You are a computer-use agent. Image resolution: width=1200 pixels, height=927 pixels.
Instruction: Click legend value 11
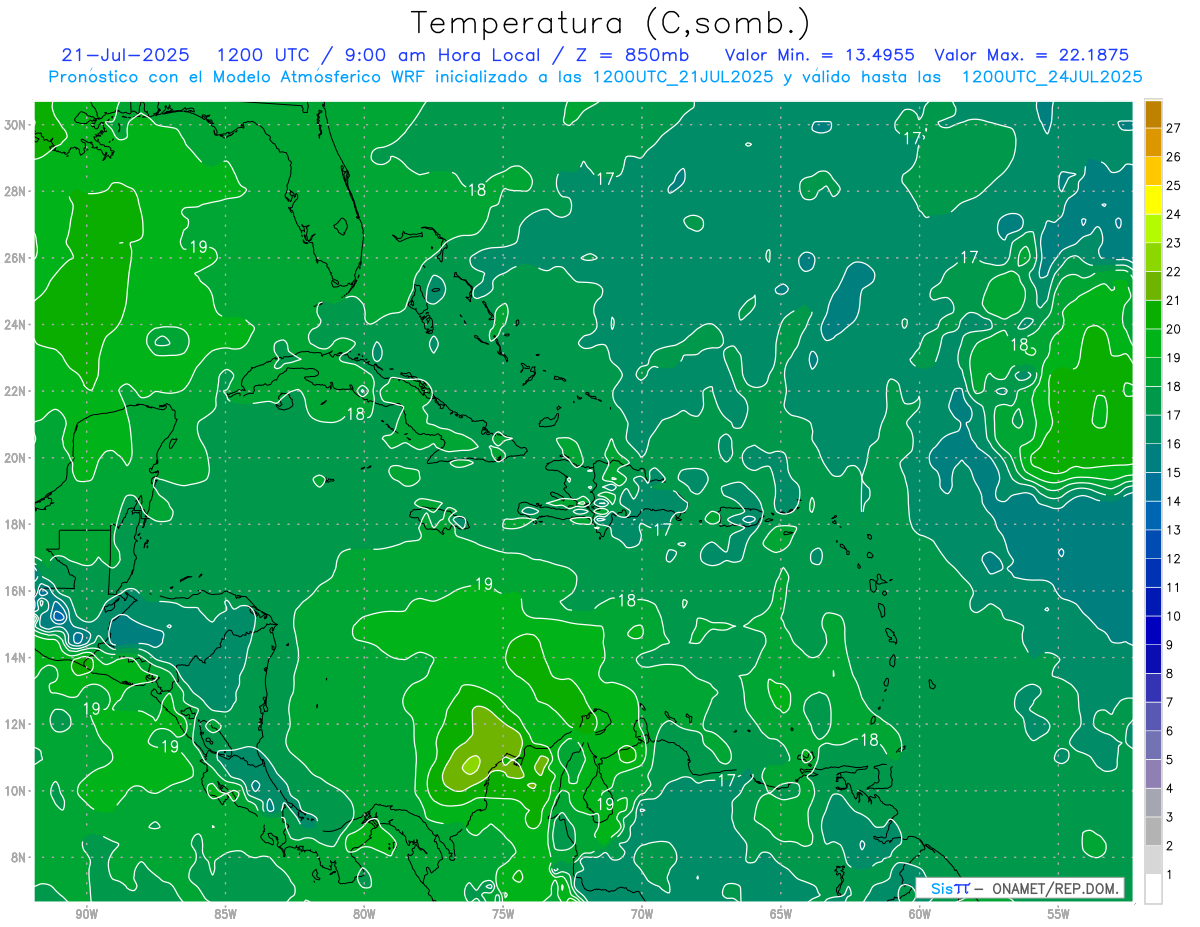[1174, 588]
